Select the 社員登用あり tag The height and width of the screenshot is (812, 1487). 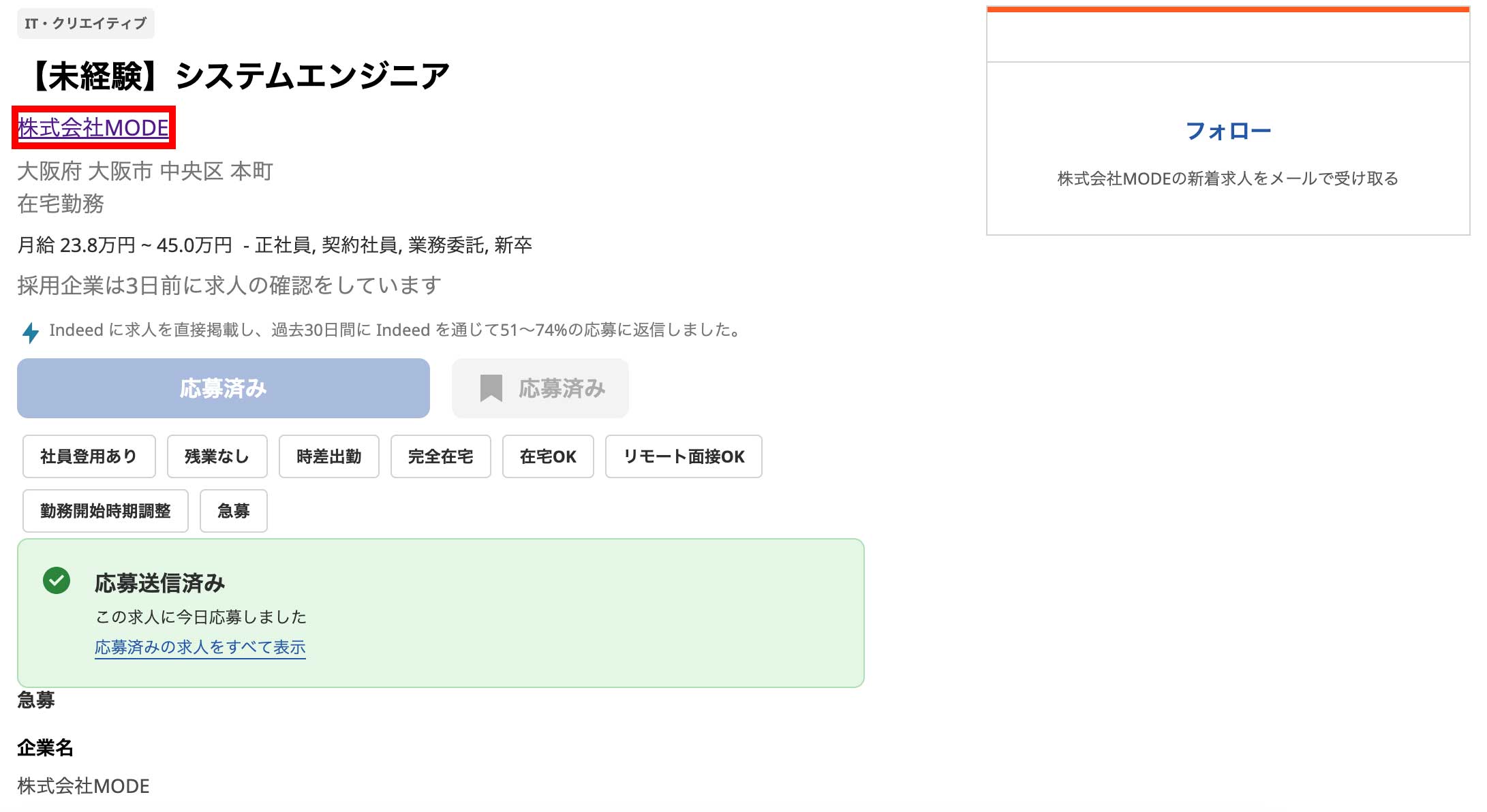(89, 456)
